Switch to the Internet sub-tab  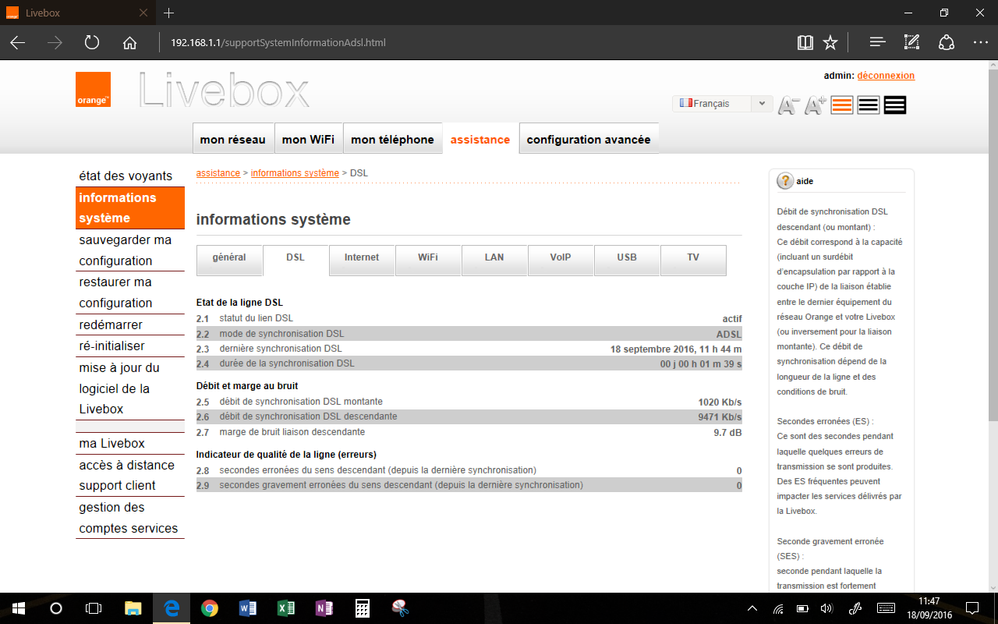tap(362, 259)
